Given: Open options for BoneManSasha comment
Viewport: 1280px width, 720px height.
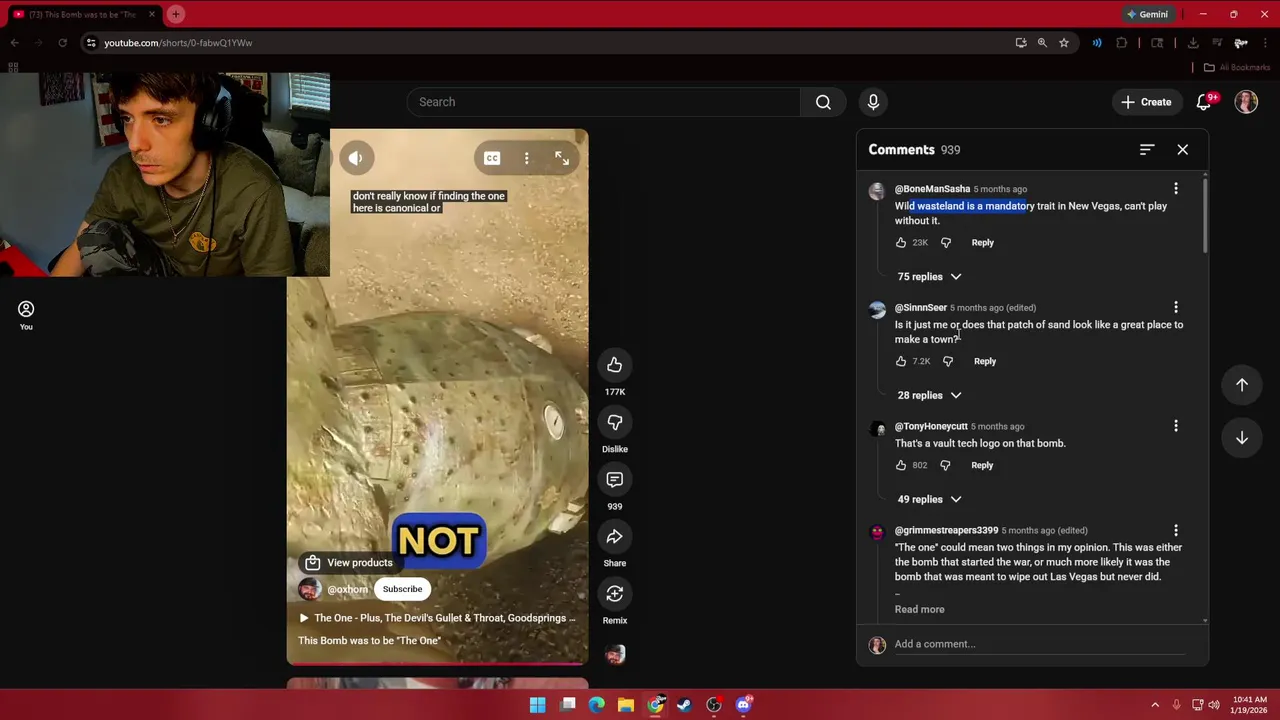Looking at the screenshot, I should [x=1176, y=188].
